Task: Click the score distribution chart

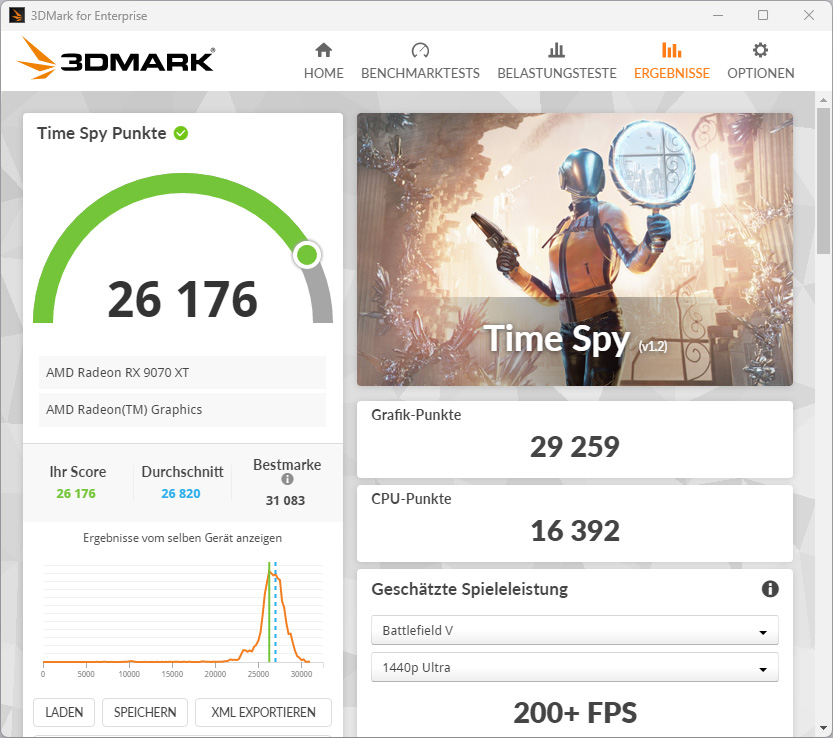Action: coord(183,620)
